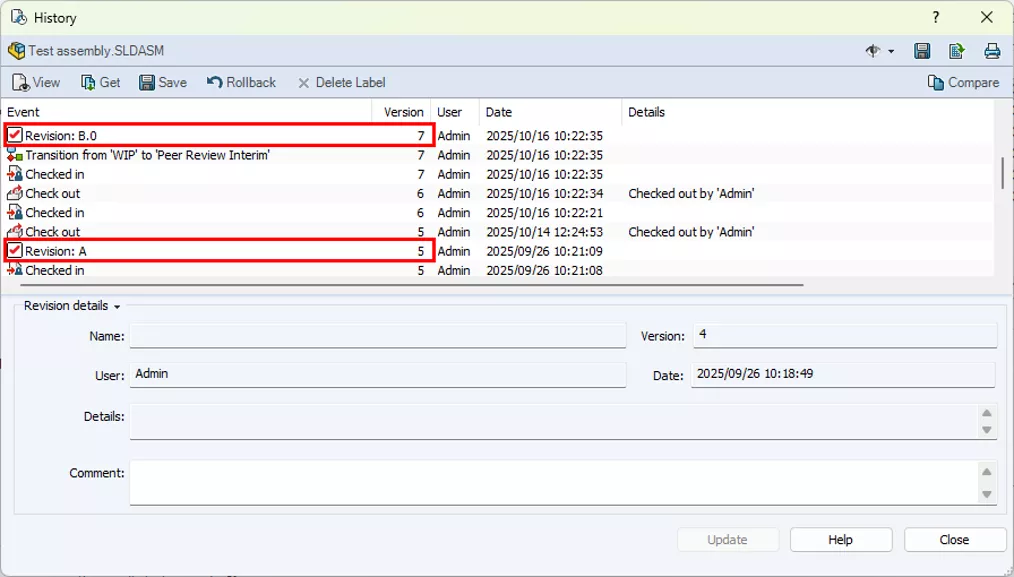The width and height of the screenshot is (1014, 577).
Task: Select the Revision: B.0 row icon
Action: coord(14,135)
